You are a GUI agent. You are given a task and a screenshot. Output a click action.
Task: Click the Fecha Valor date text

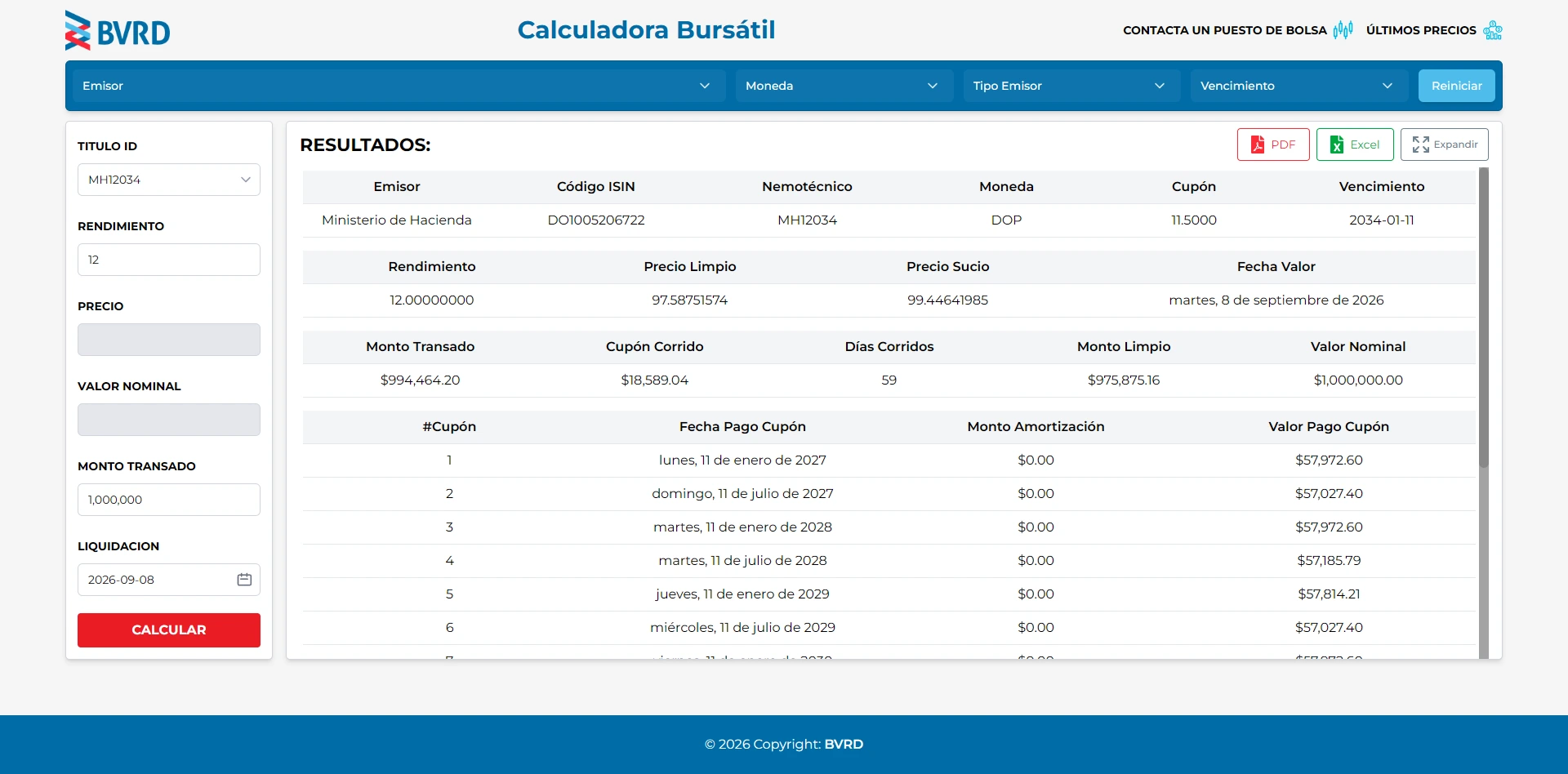1276,300
